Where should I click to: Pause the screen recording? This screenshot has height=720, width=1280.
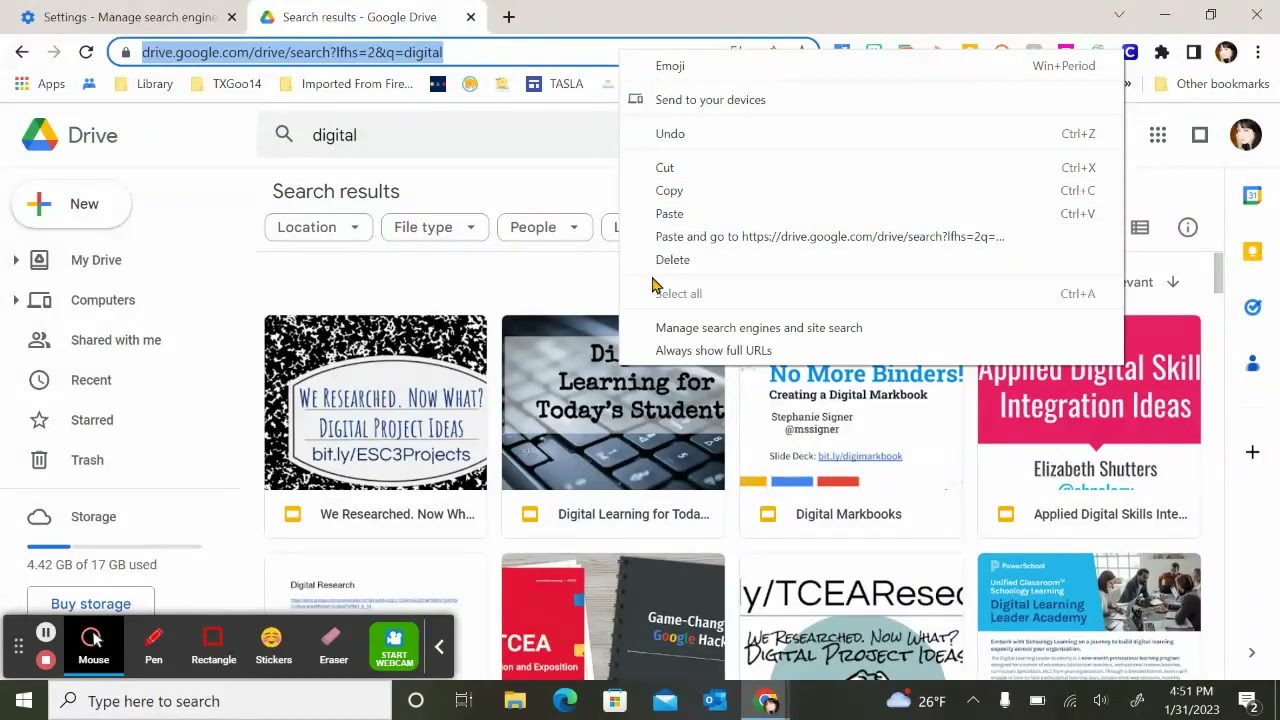pos(45,632)
